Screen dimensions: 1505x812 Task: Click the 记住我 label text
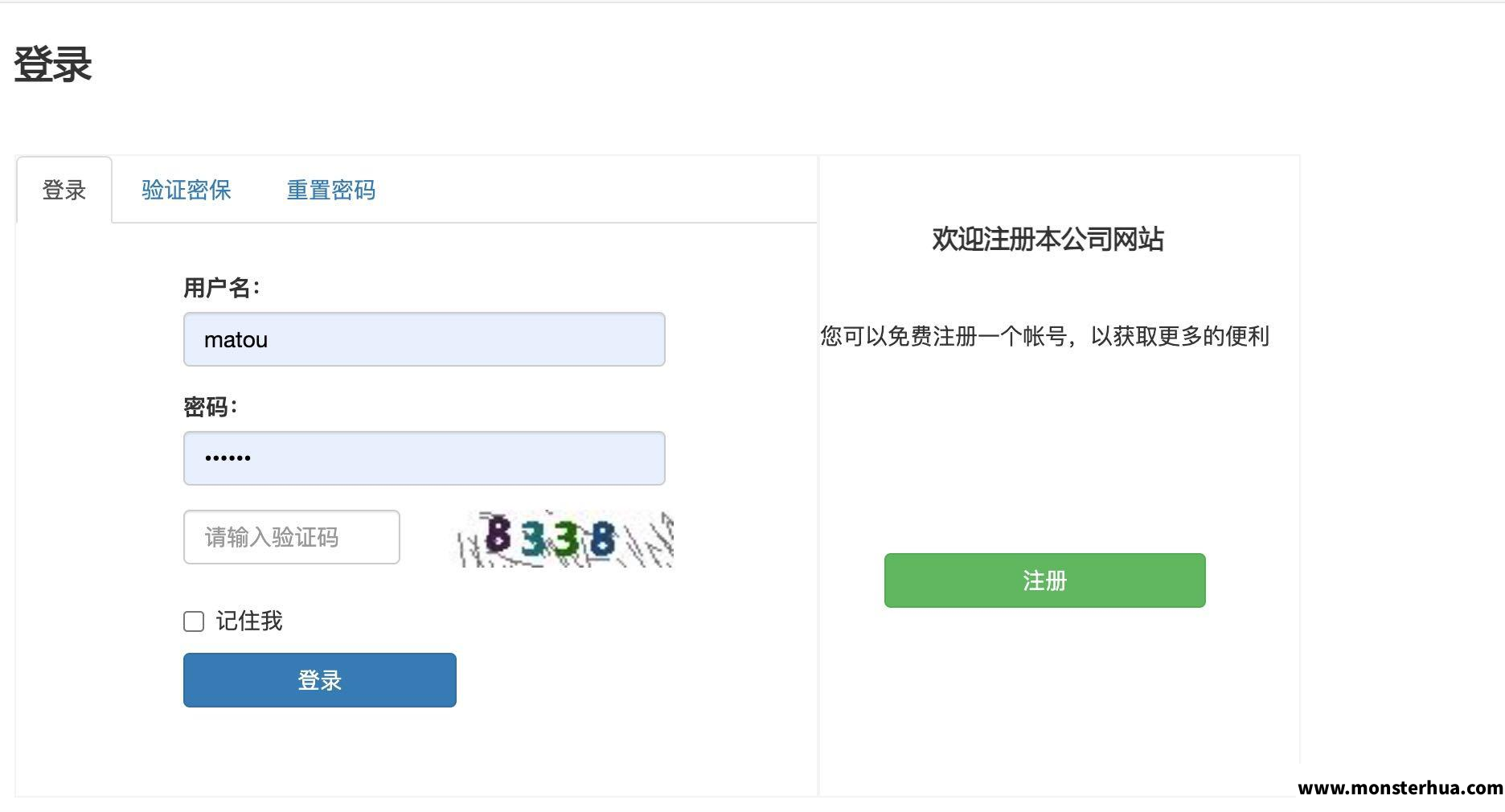(249, 621)
